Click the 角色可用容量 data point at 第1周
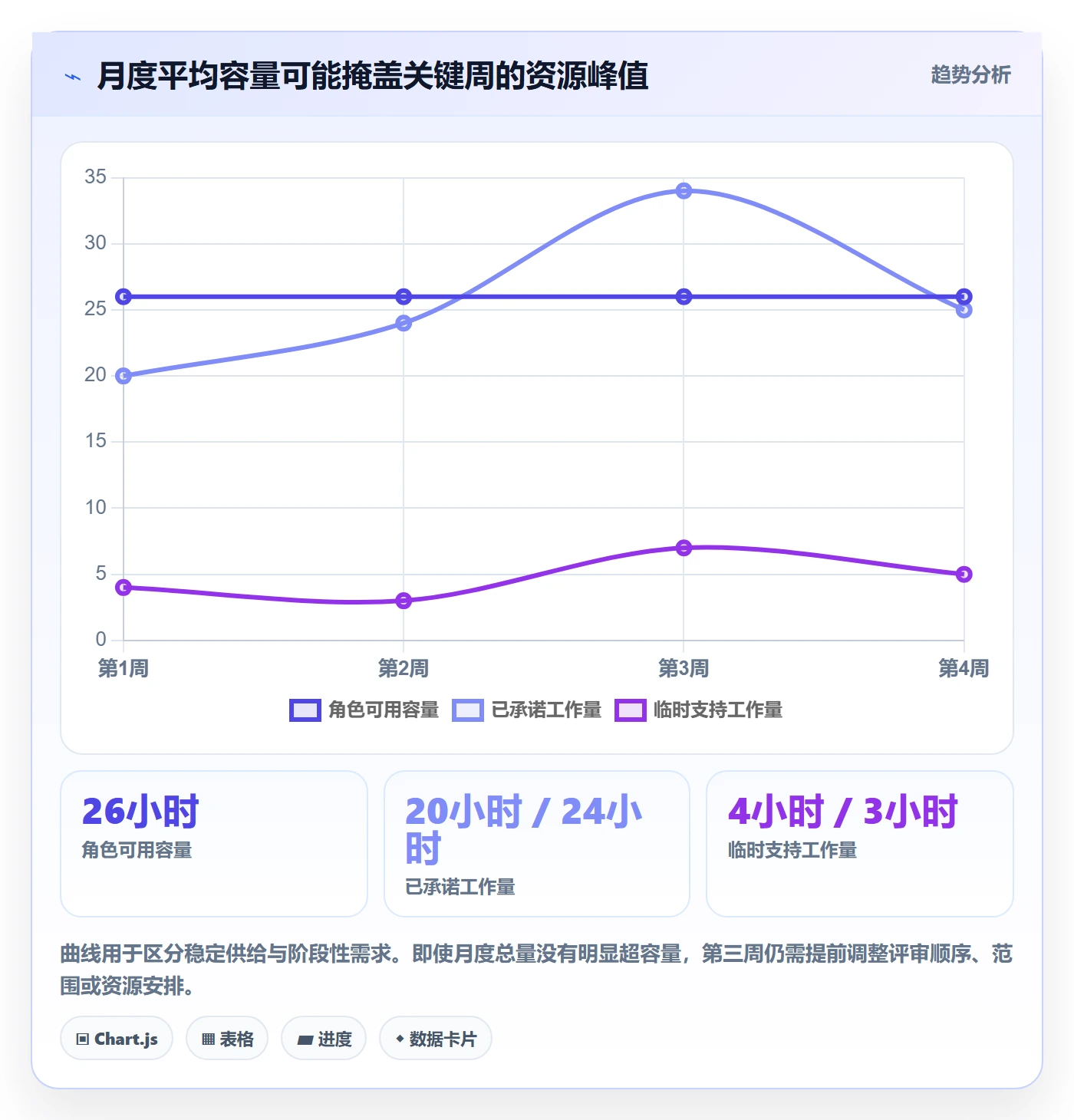Image resolution: width=1074 pixels, height=1120 pixels. (x=124, y=297)
